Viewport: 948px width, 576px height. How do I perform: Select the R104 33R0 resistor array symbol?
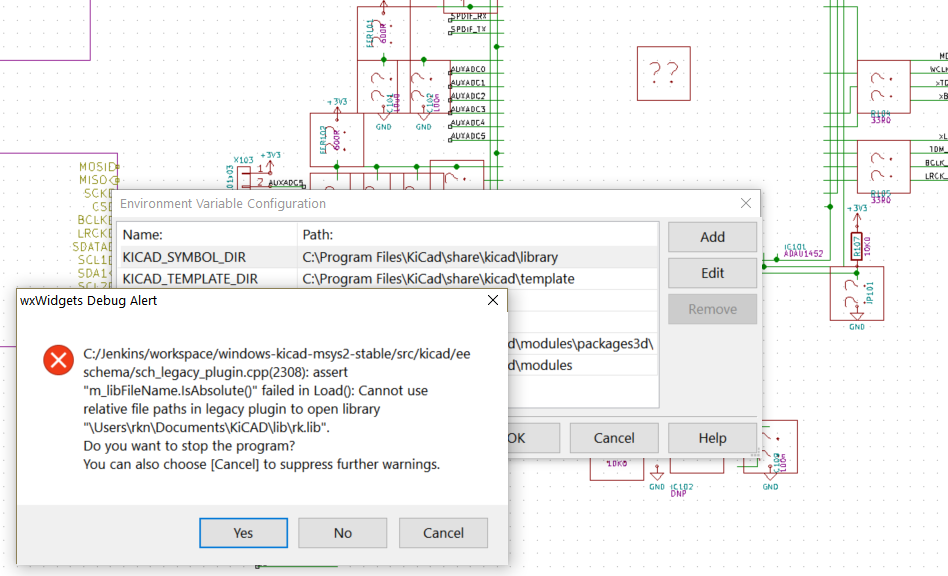coord(883,86)
